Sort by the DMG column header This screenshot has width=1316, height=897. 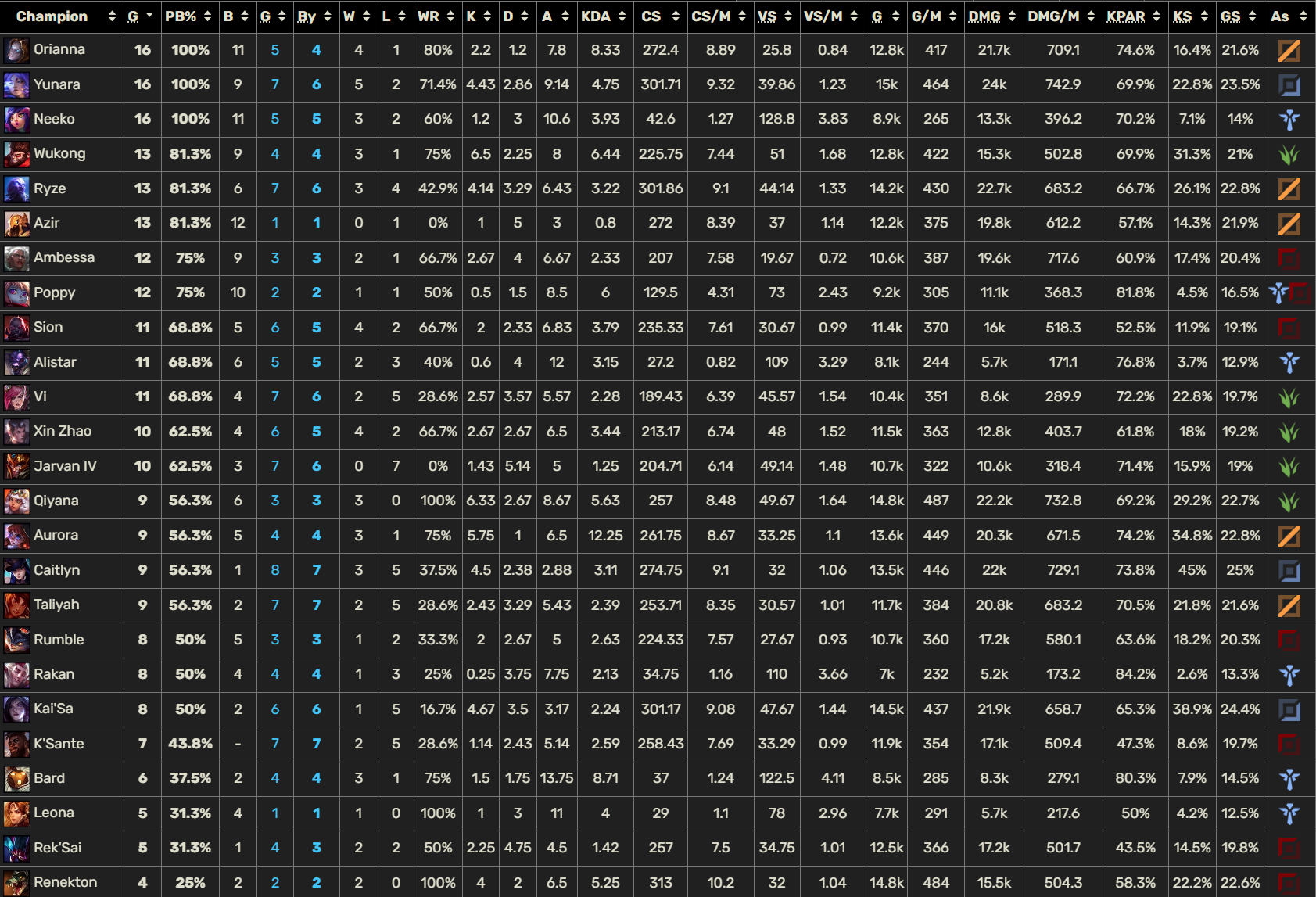[993, 16]
